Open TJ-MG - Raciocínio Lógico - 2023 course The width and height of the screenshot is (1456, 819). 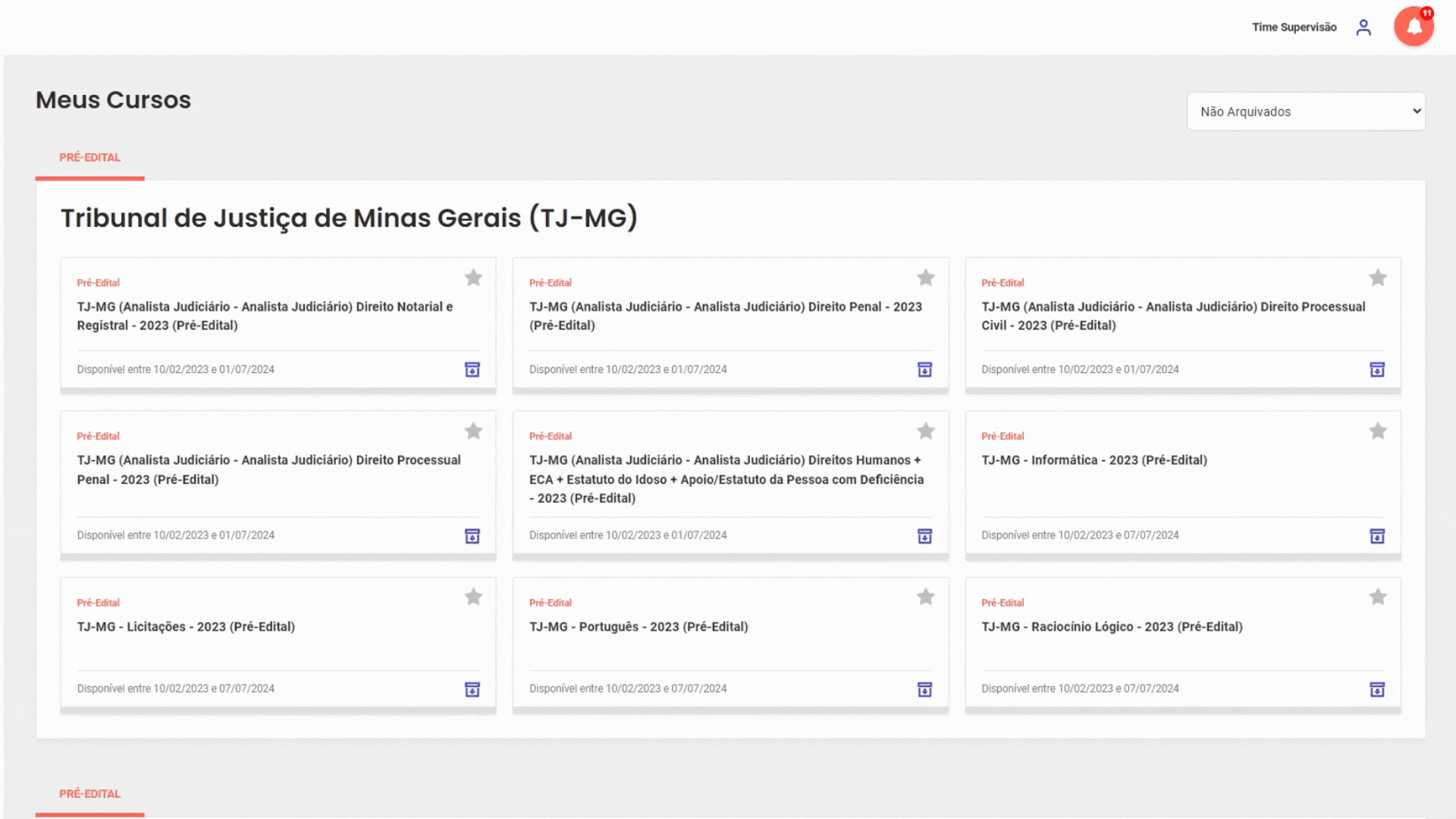coord(1112,627)
